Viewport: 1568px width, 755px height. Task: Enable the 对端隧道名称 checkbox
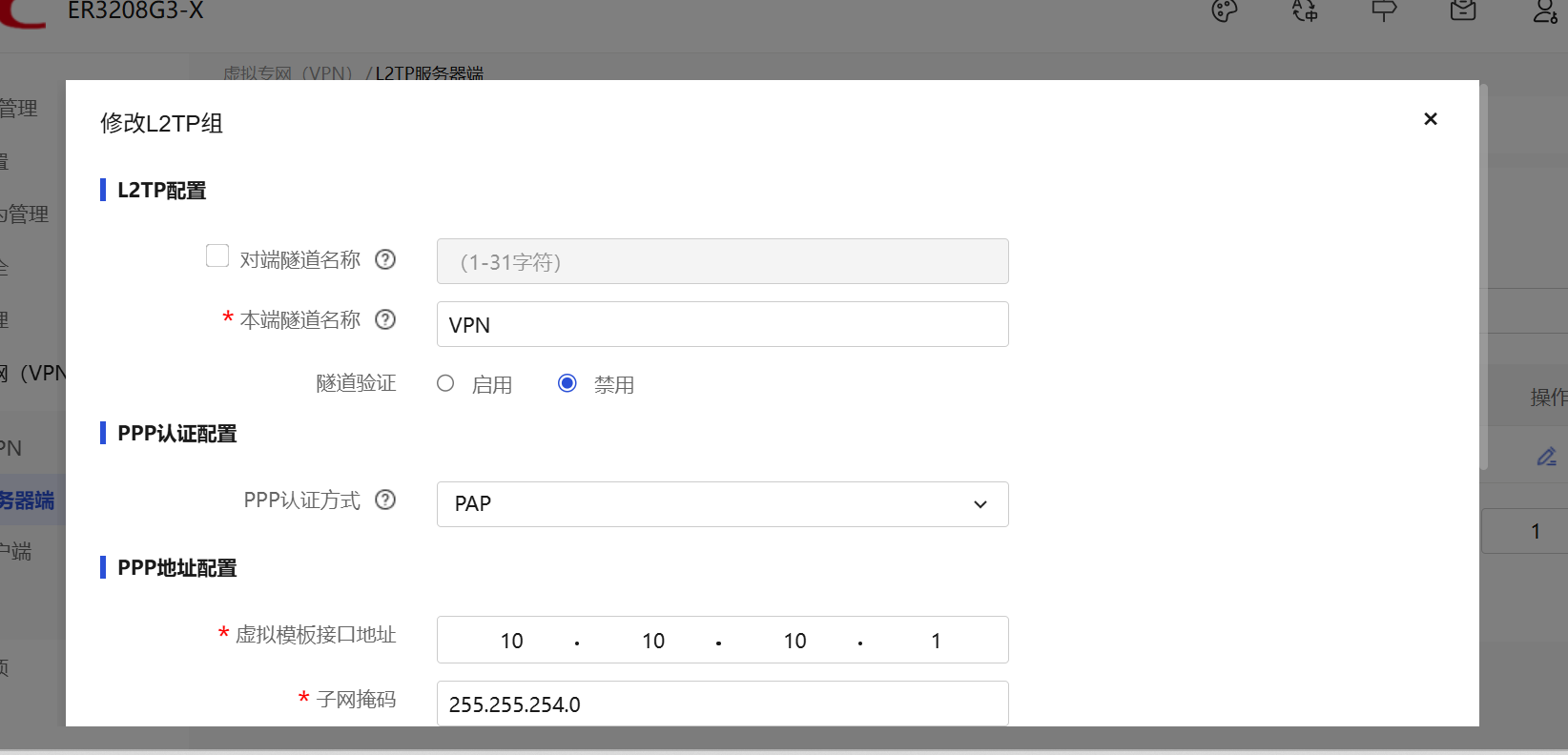tap(217, 256)
